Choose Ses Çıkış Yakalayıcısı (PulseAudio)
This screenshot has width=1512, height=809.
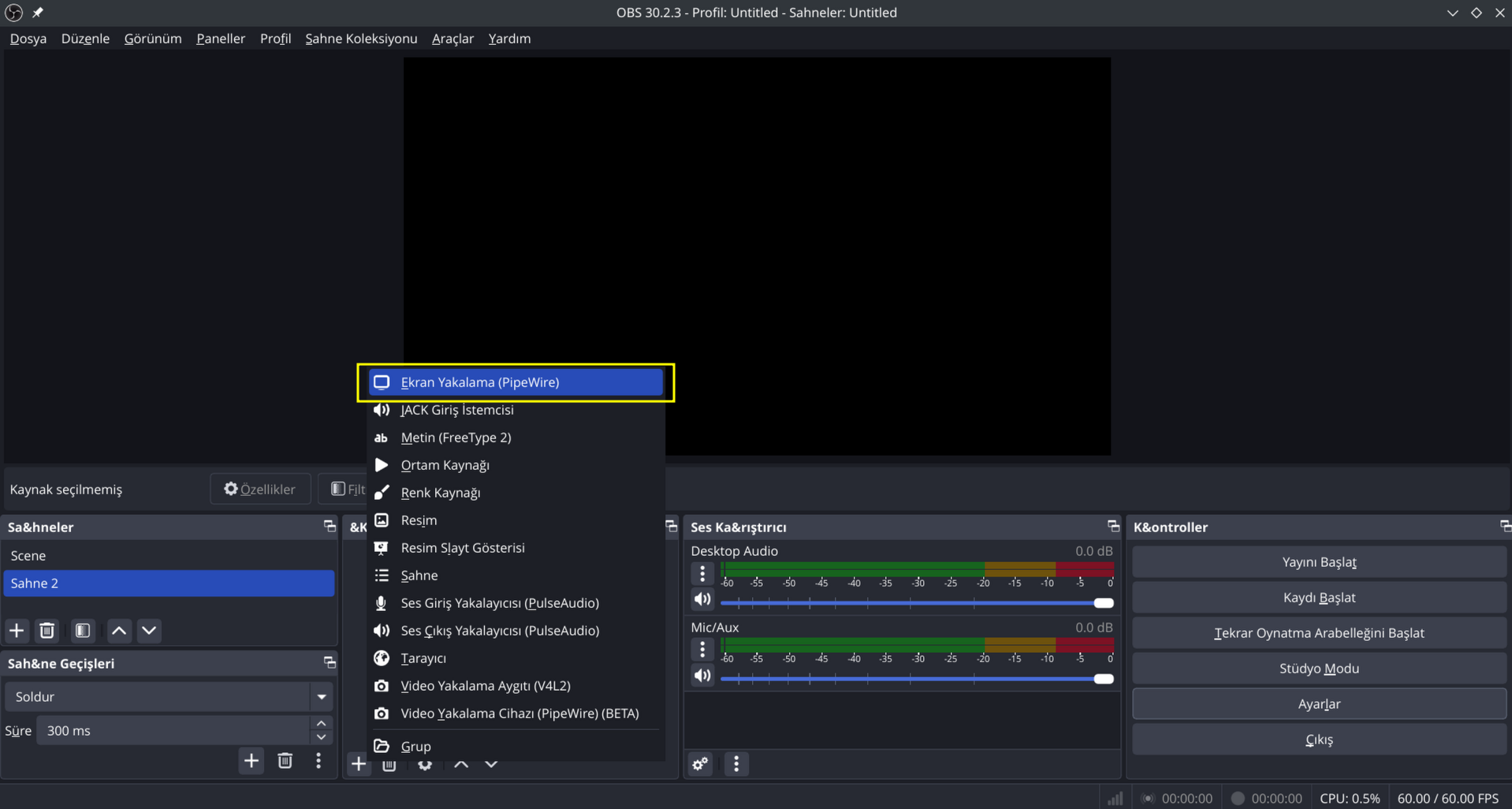pyautogui.click(x=516, y=631)
